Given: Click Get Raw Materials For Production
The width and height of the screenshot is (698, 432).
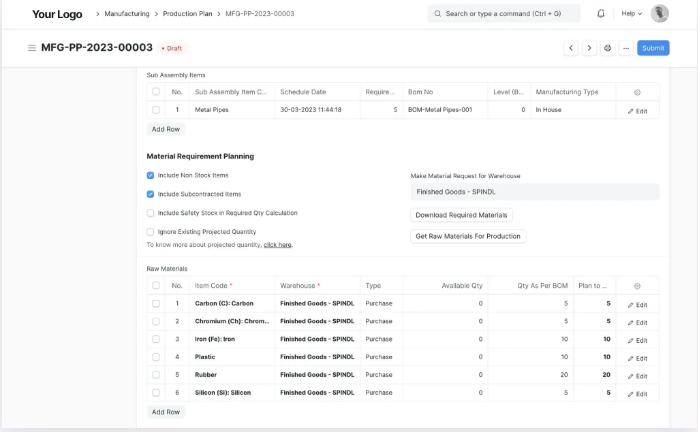Looking at the screenshot, I should click(x=468, y=236).
